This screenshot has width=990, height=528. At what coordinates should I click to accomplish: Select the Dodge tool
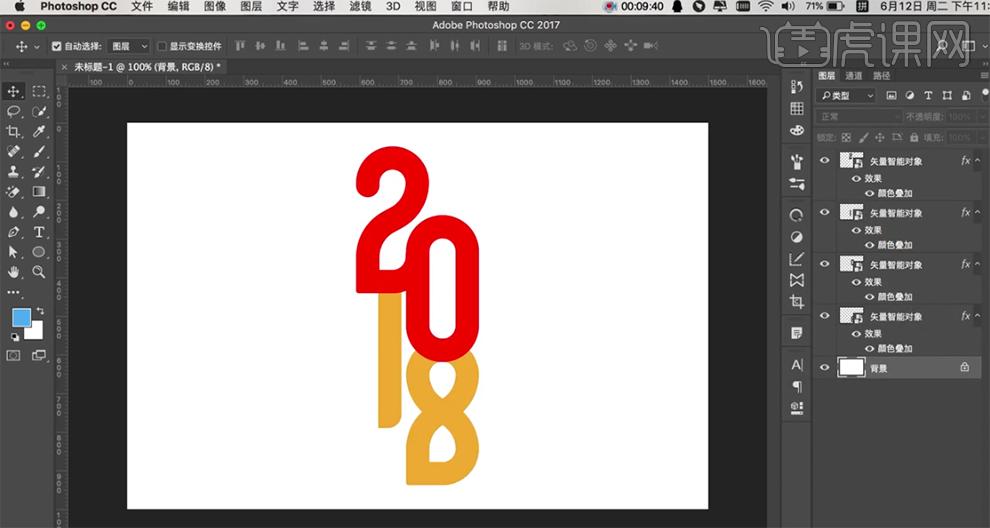coord(39,212)
